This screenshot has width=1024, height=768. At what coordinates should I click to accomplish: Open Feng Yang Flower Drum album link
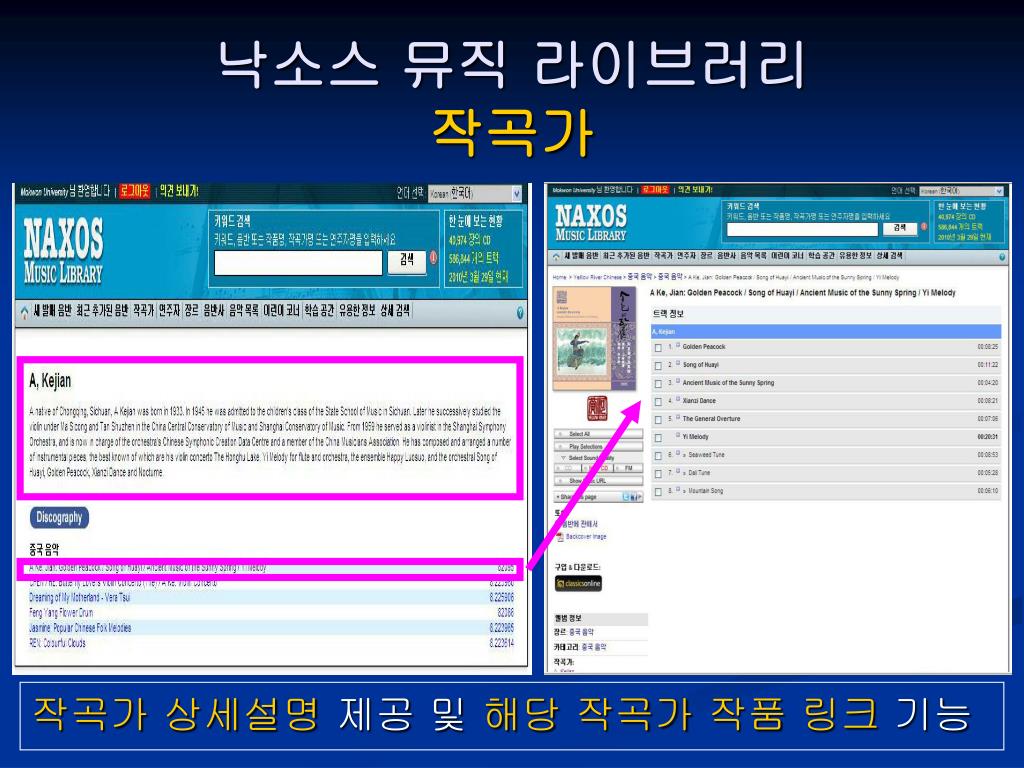[x=61, y=613]
